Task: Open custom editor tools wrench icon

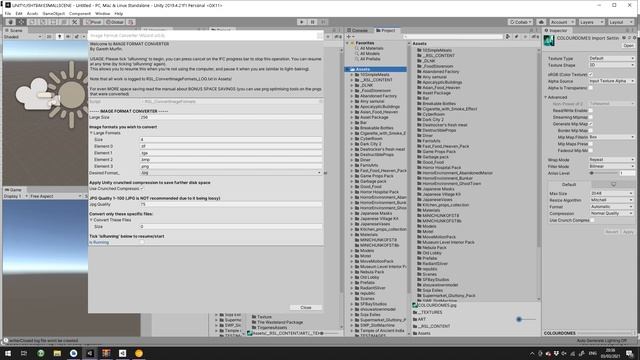Action: click(x=74, y=22)
